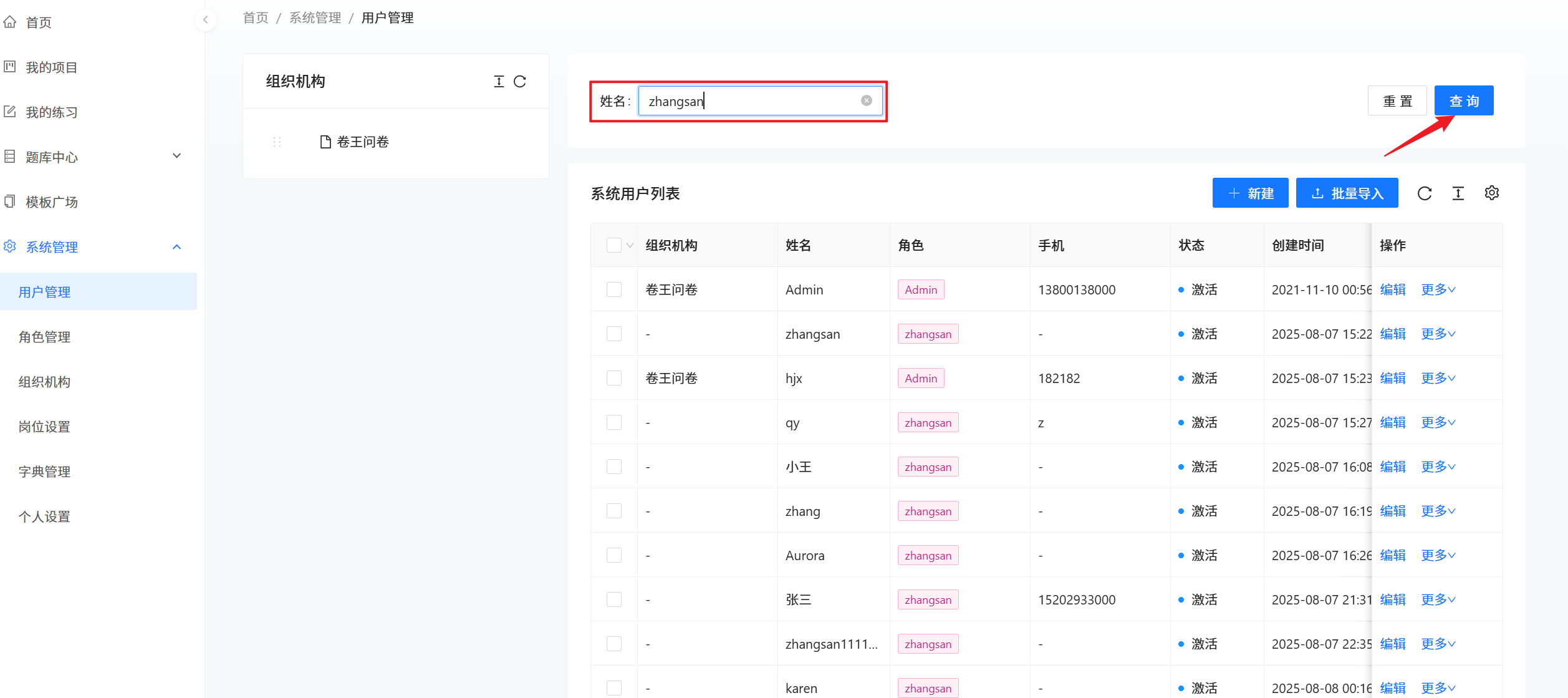
Task: Open 更多 dropdown for 小王 row
Action: 1438,467
